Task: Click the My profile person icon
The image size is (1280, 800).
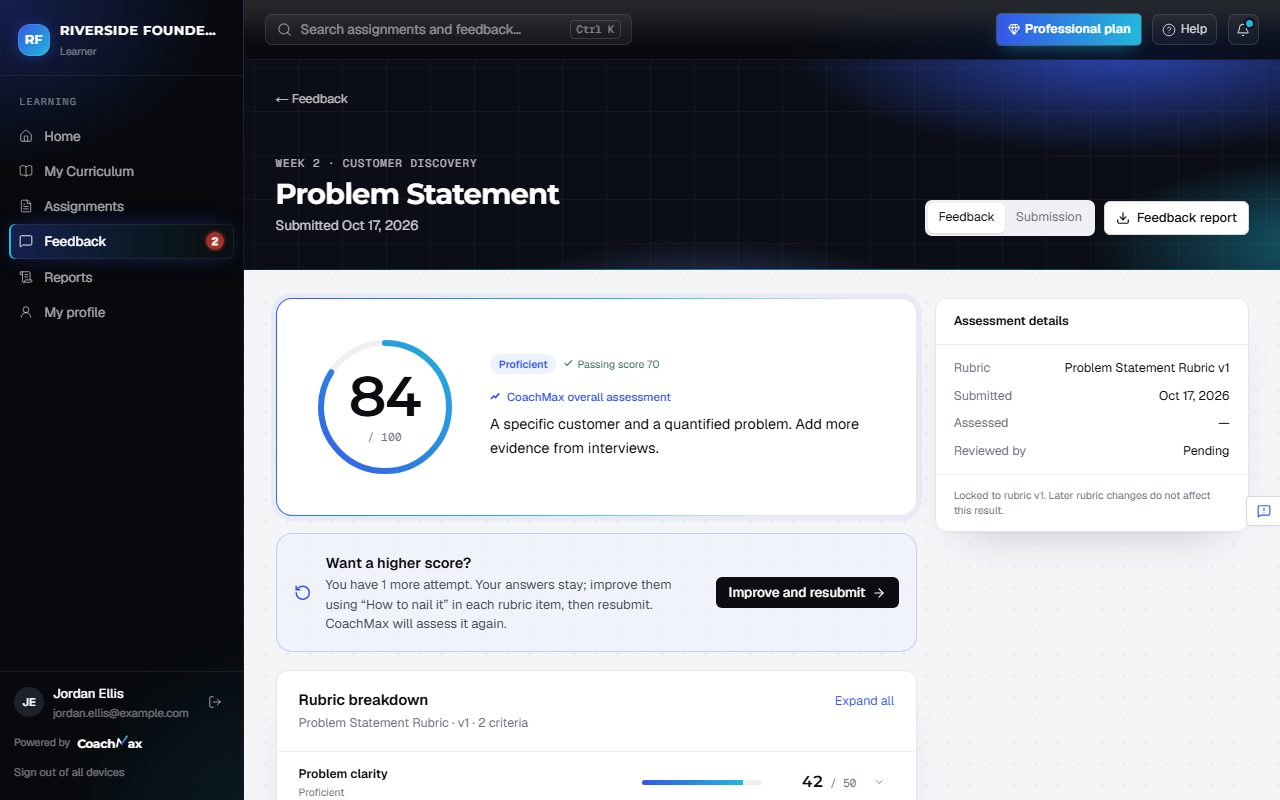Action: click(x=26, y=312)
